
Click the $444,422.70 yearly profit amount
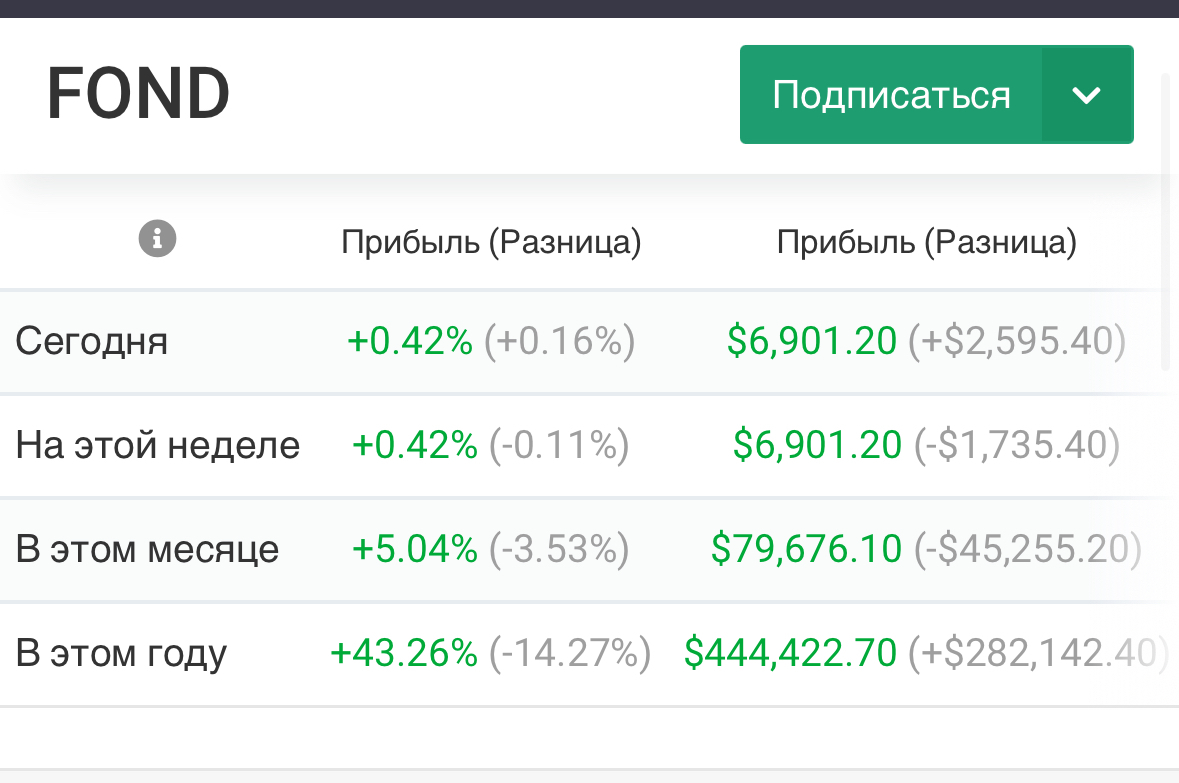click(x=790, y=653)
